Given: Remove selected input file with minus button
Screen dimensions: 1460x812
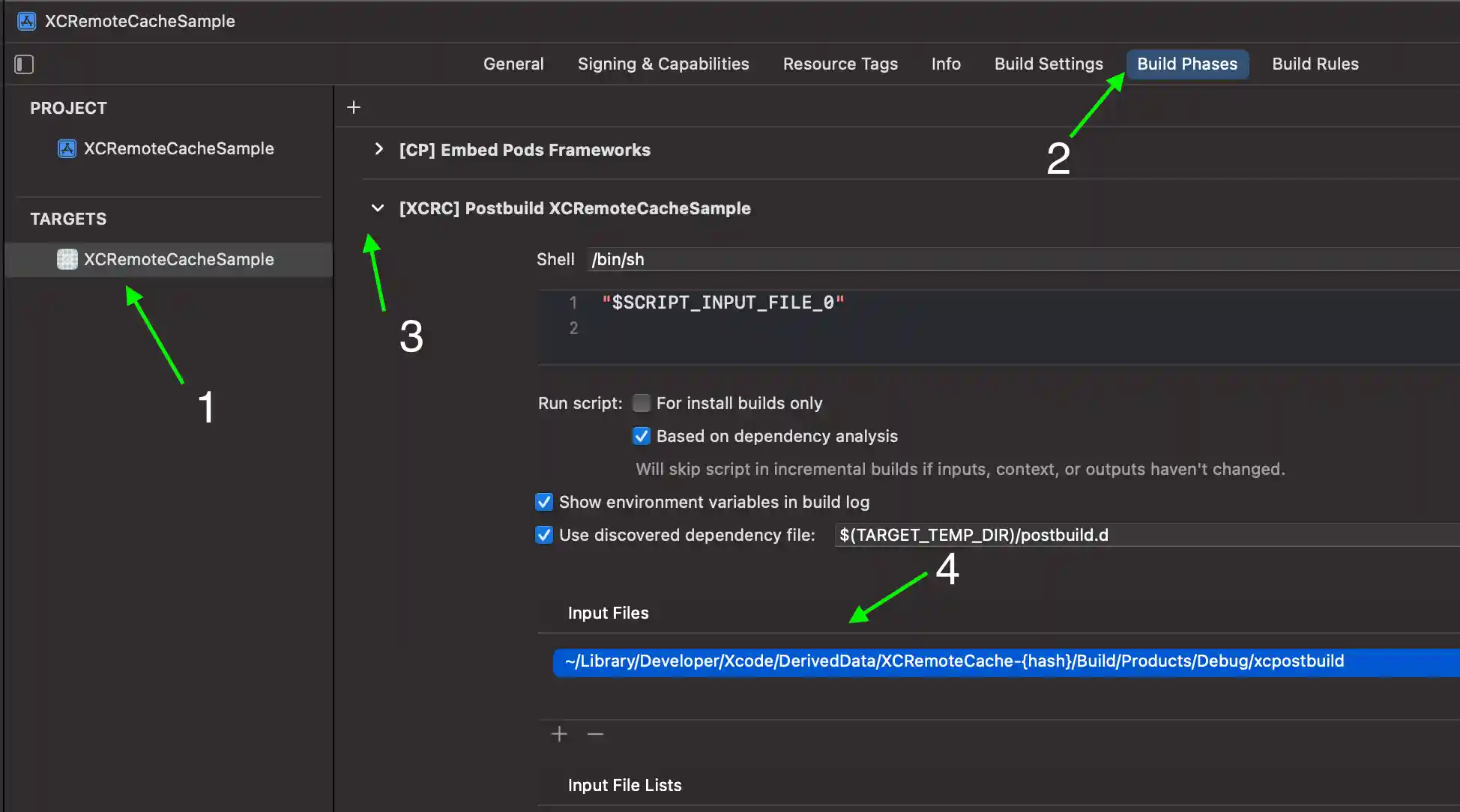Looking at the screenshot, I should point(595,734).
